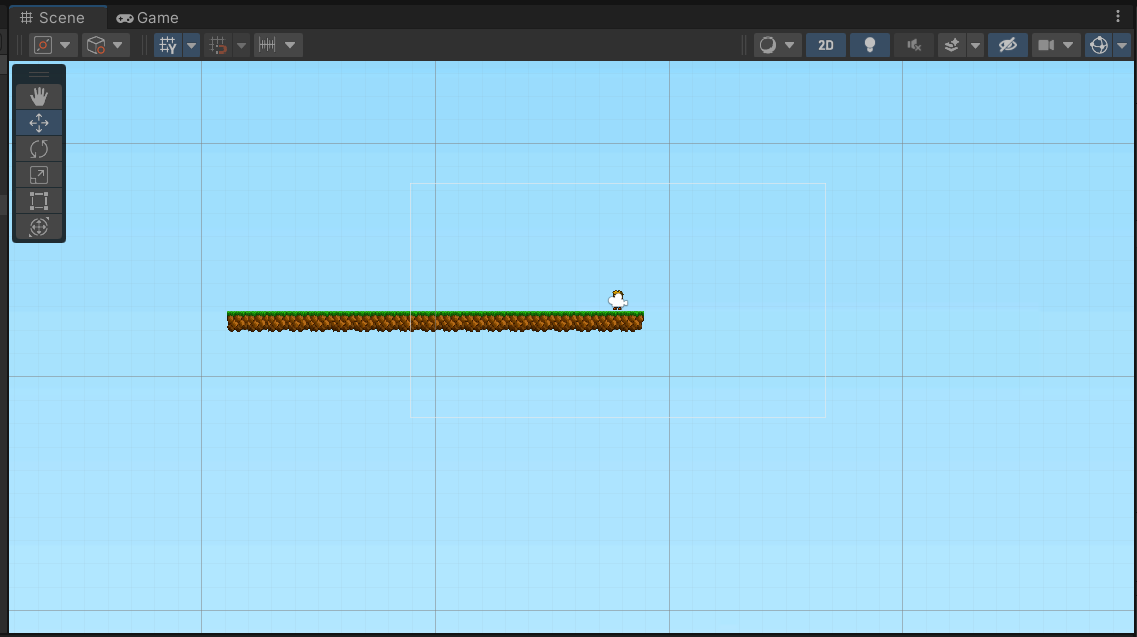1137x637 pixels.
Task: Toggle grid visibility in Scene view
Action: (168, 45)
